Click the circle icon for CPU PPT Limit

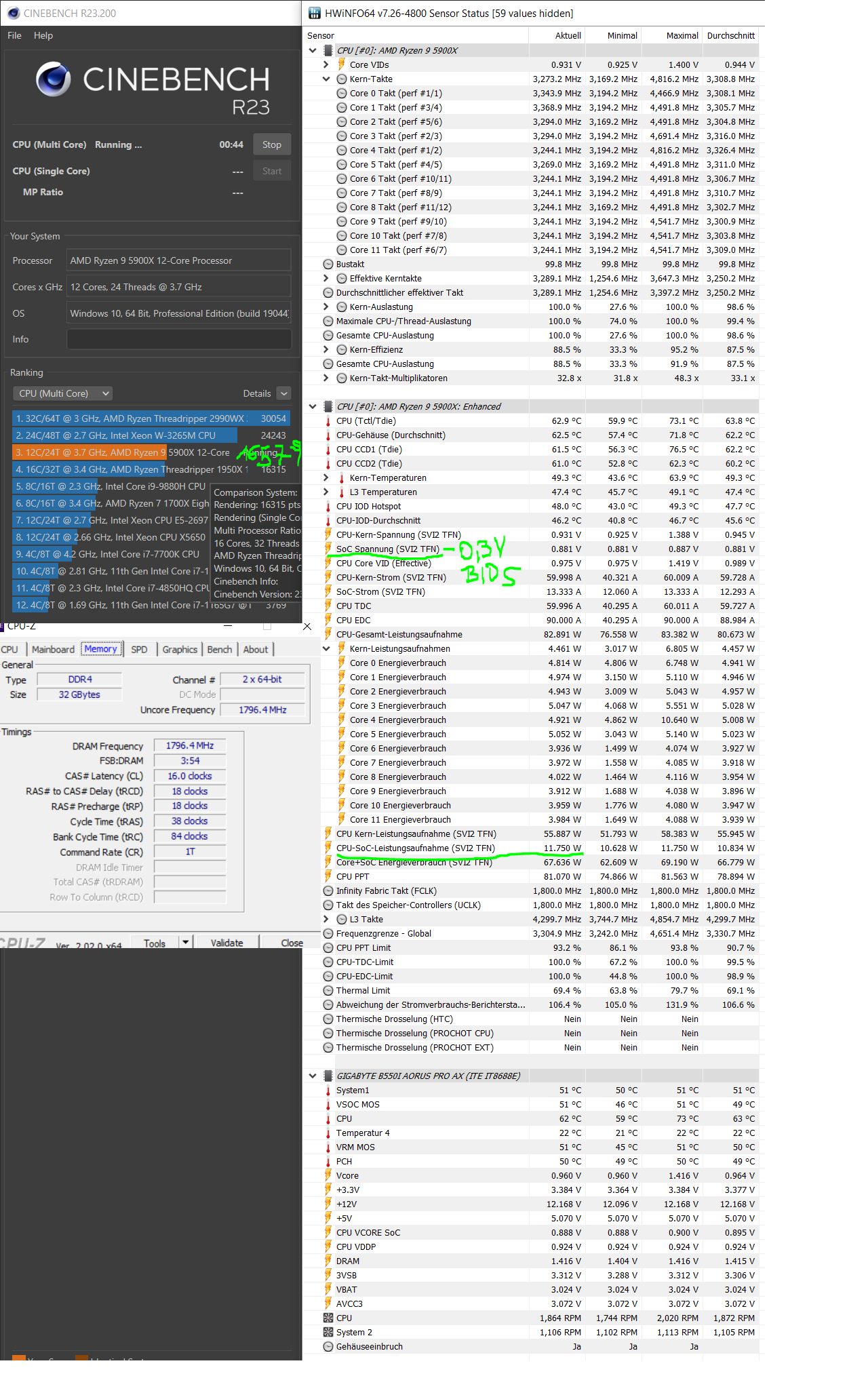[x=328, y=947]
